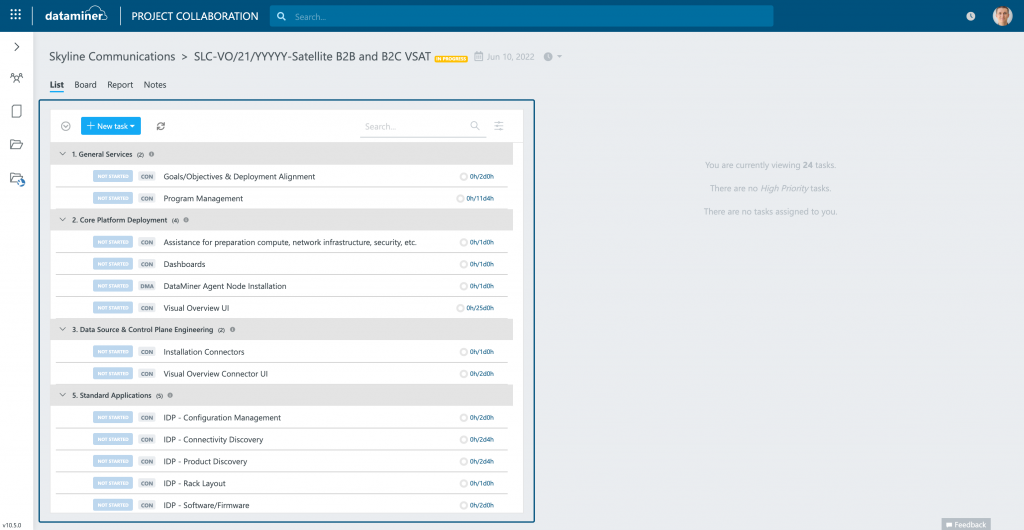Click info icon beside 5. Standard Applications
1024x530 pixels.
pos(170,395)
